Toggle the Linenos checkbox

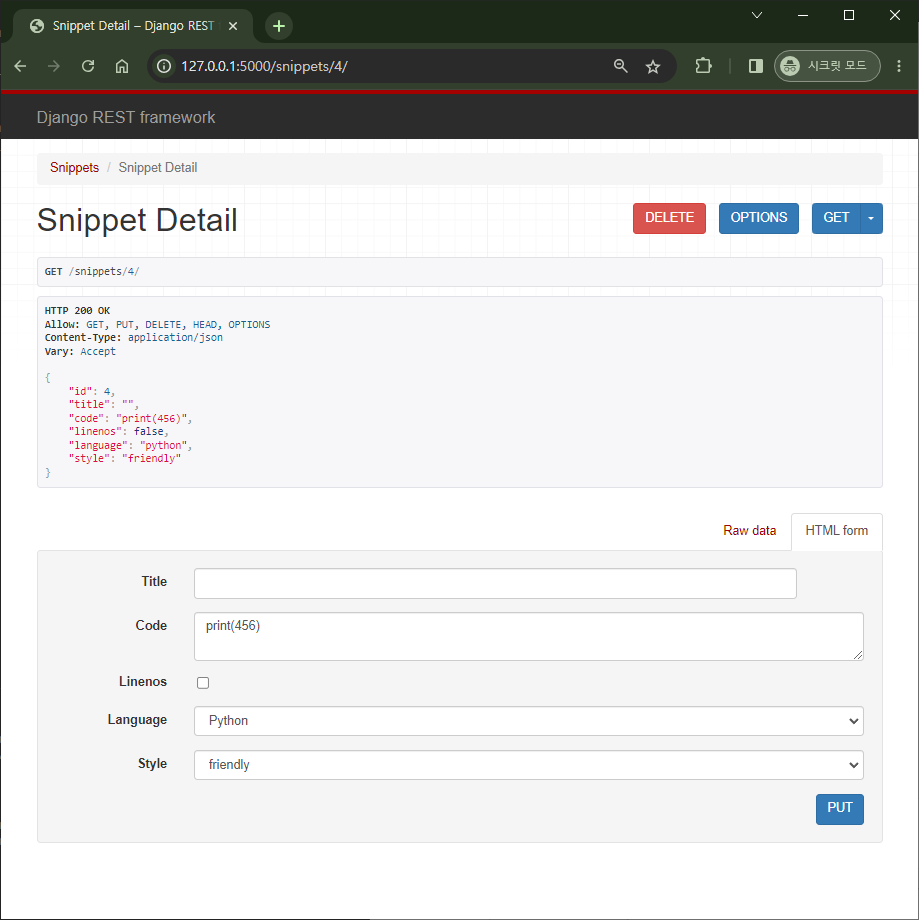[x=203, y=682]
